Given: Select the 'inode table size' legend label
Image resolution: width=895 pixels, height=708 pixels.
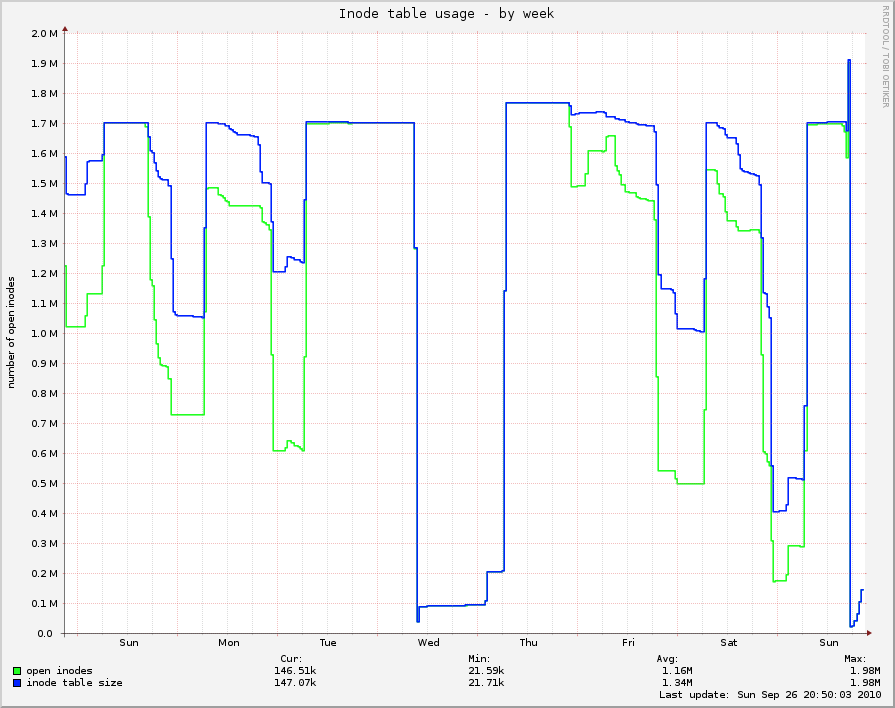Looking at the screenshot, I should (74, 683).
